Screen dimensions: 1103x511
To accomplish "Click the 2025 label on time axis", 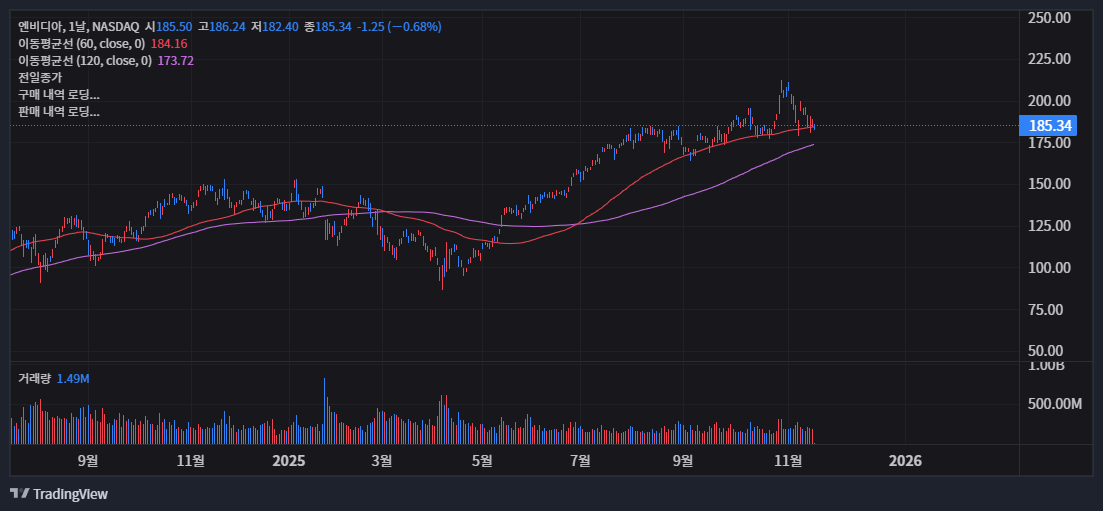I will click(288, 461).
